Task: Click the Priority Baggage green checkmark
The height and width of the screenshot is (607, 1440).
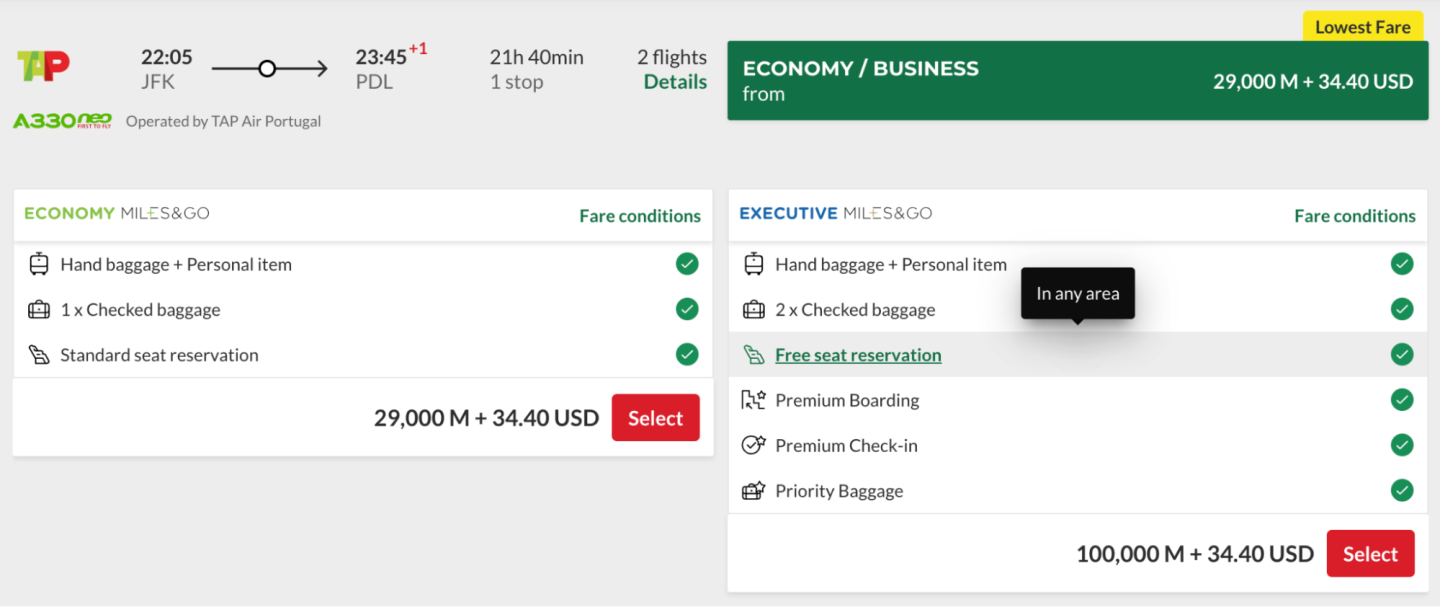Action: coord(1402,490)
